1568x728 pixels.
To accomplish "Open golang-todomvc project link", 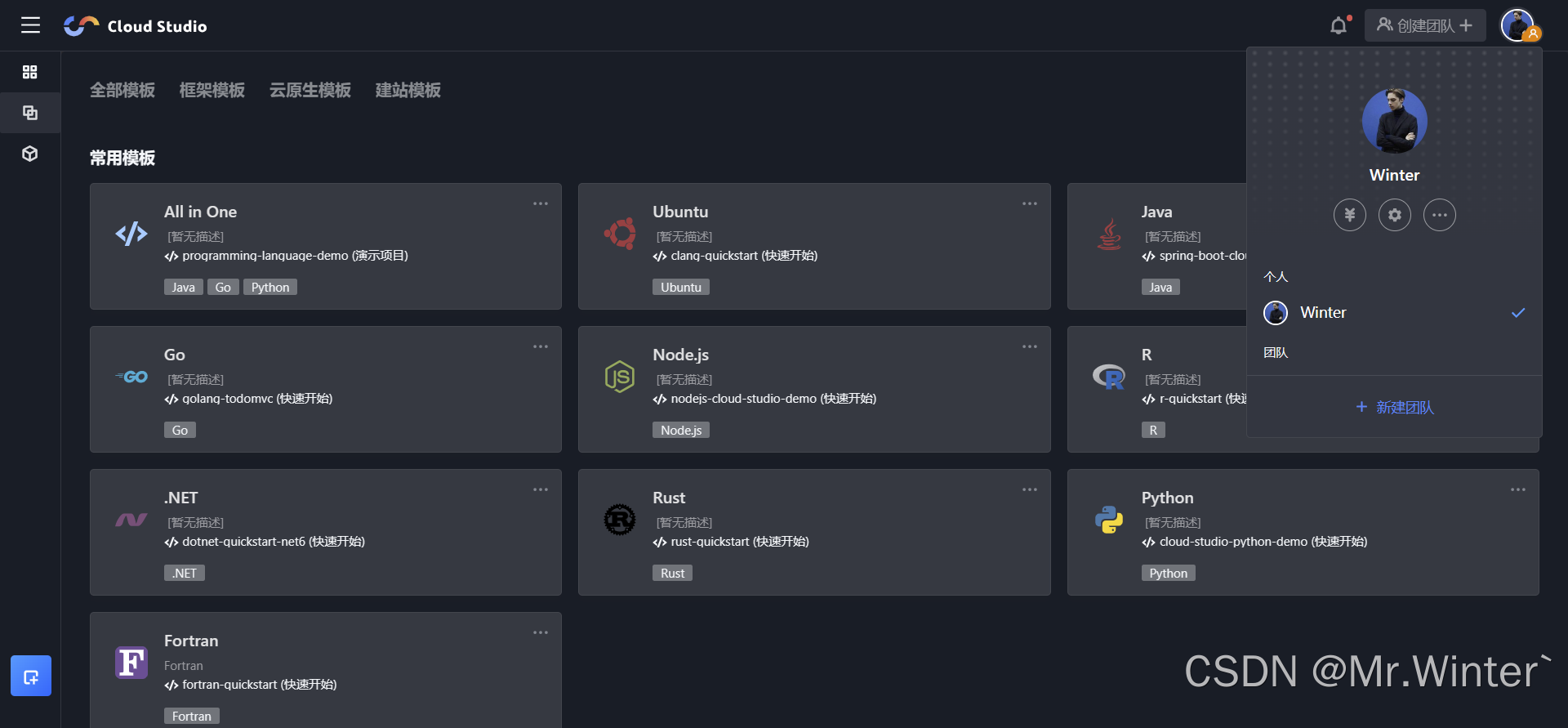I will [x=248, y=399].
